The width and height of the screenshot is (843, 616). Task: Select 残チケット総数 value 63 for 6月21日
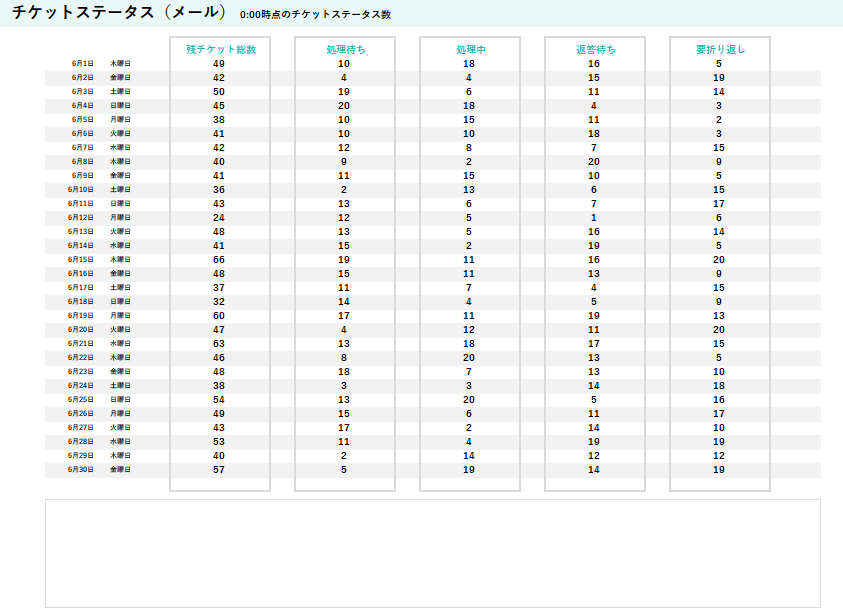coord(219,343)
